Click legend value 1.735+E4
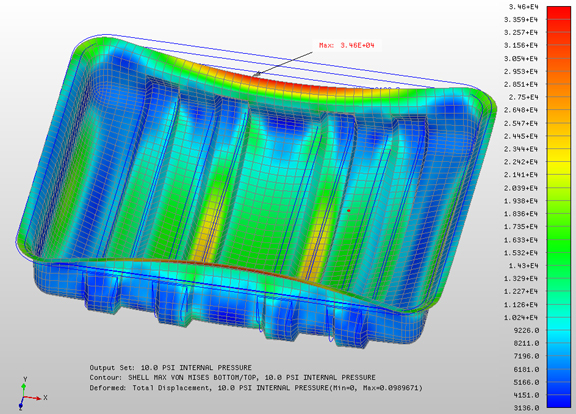 [x=521, y=227]
